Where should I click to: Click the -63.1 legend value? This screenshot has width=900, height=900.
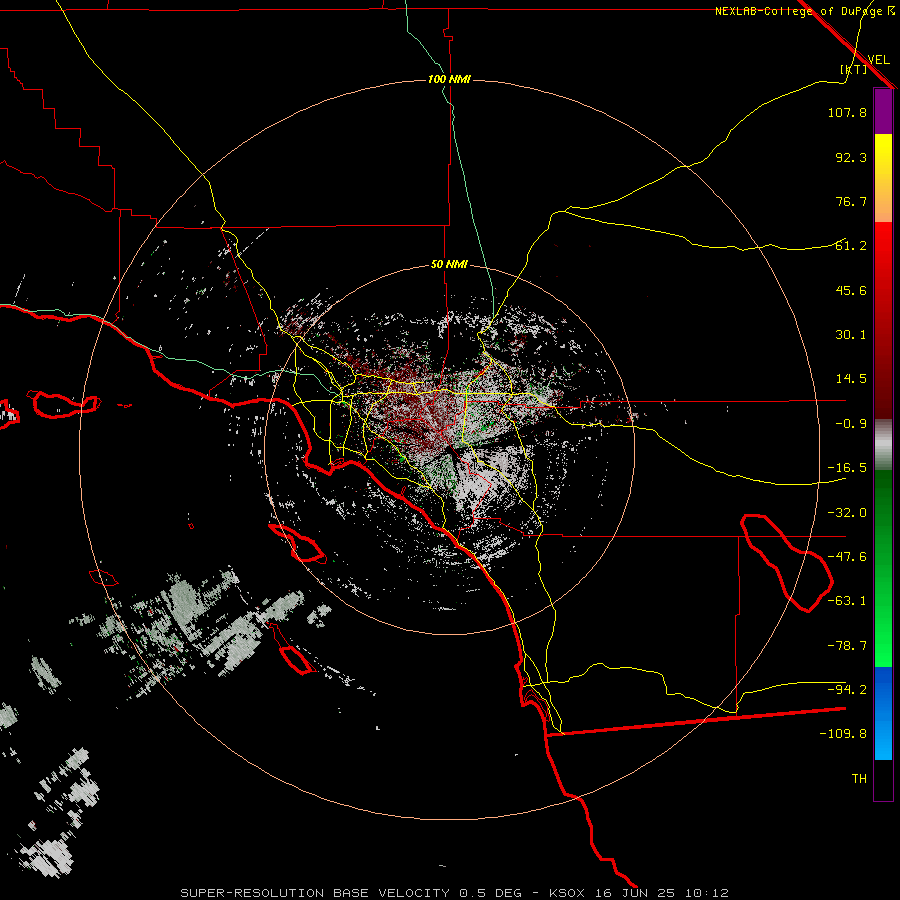(847, 601)
